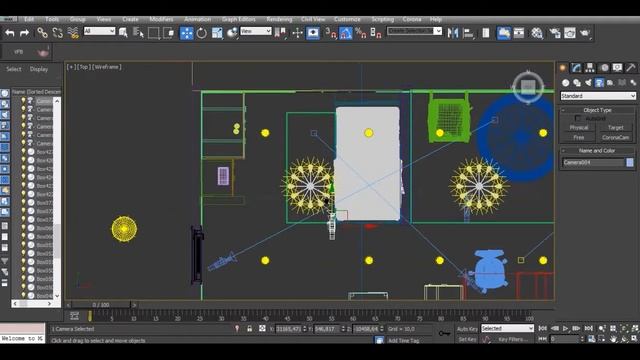640x360 pixels.
Task: Choose the Rectangular Selection Region tool
Action: click(x=153, y=33)
